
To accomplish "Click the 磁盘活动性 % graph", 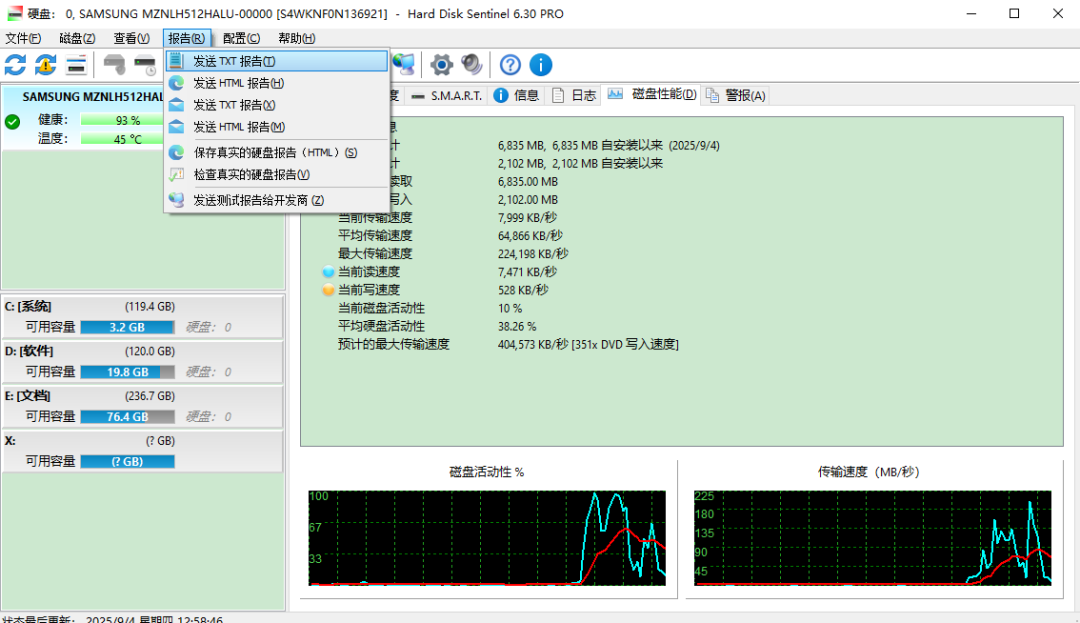I will pos(487,538).
